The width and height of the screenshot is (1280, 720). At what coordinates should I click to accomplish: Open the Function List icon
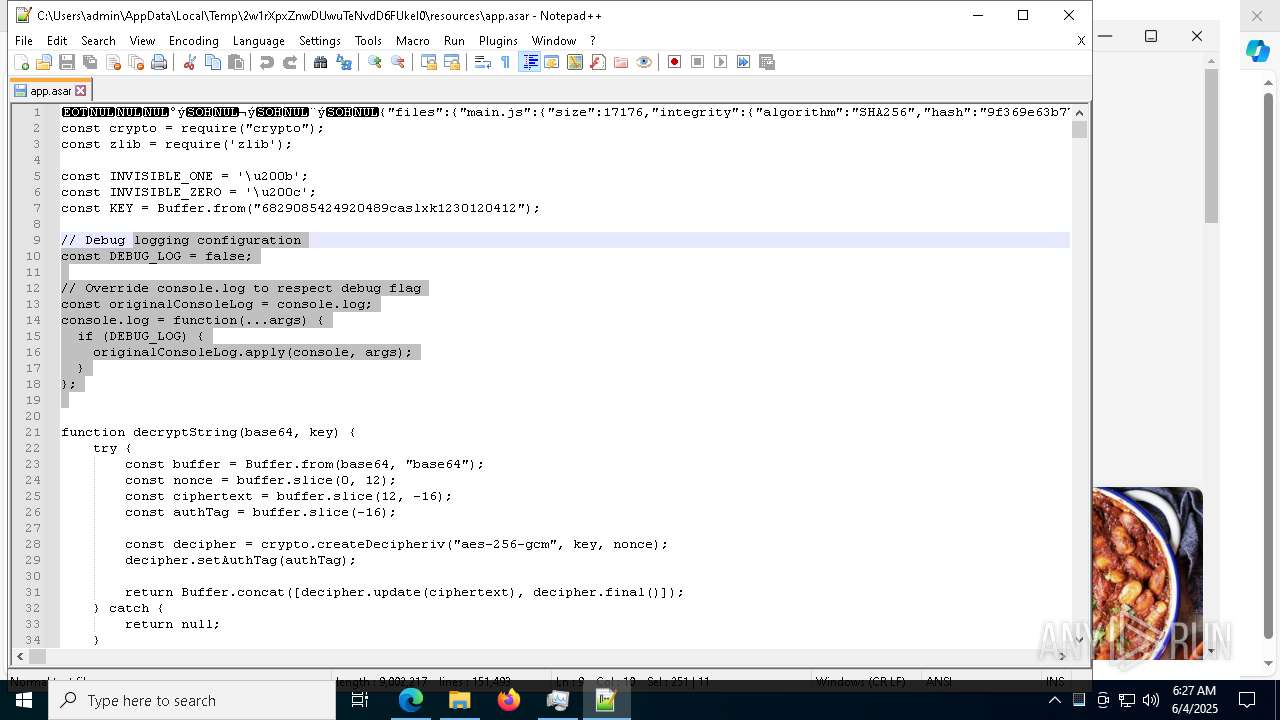click(x=598, y=62)
